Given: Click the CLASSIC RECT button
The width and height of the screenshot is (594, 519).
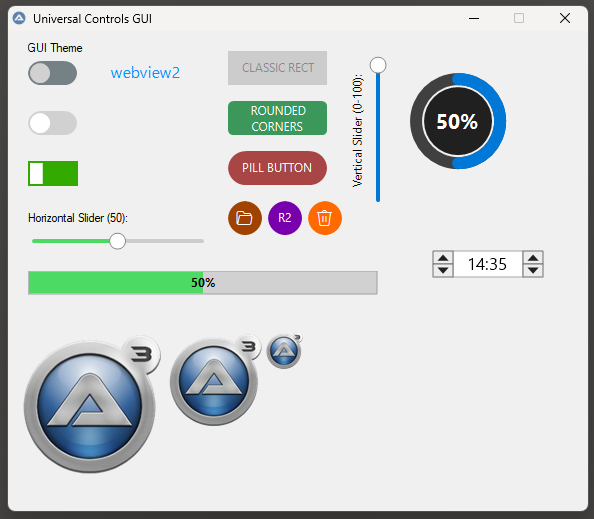Looking at the screenshot, I should 277,68.
